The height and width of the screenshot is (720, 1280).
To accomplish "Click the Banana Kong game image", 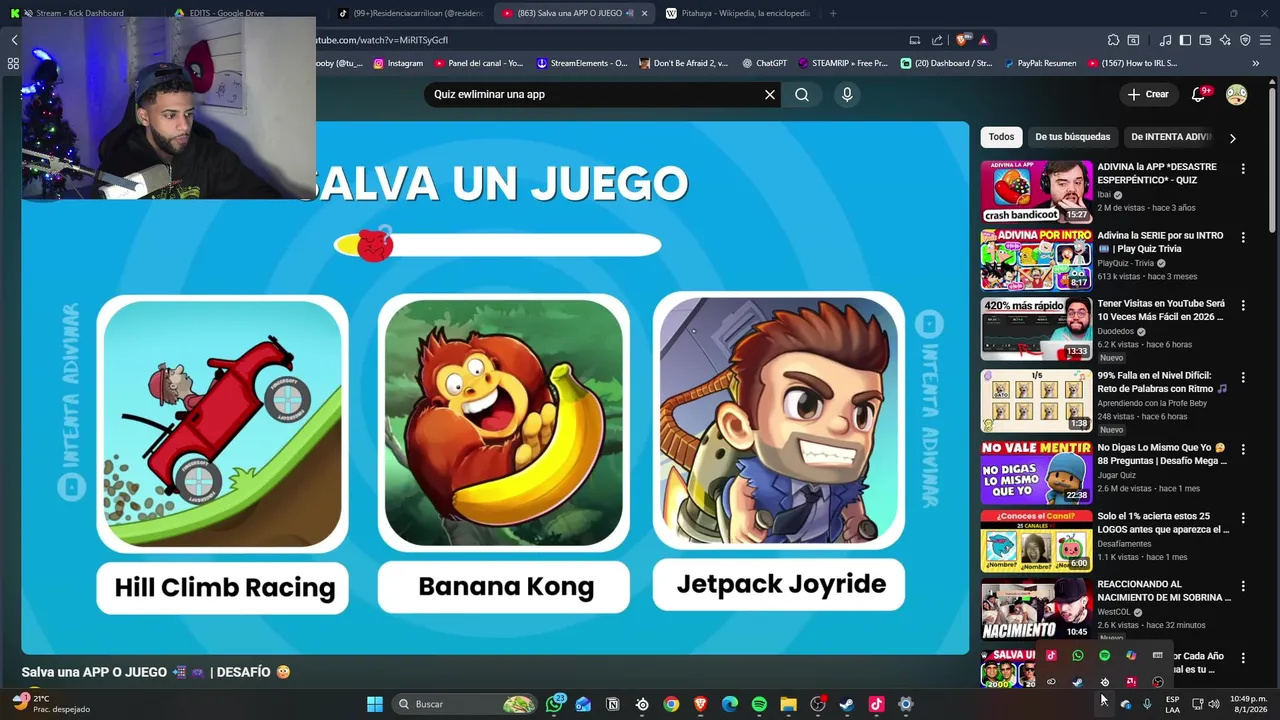I will click(x=504, y=422).
